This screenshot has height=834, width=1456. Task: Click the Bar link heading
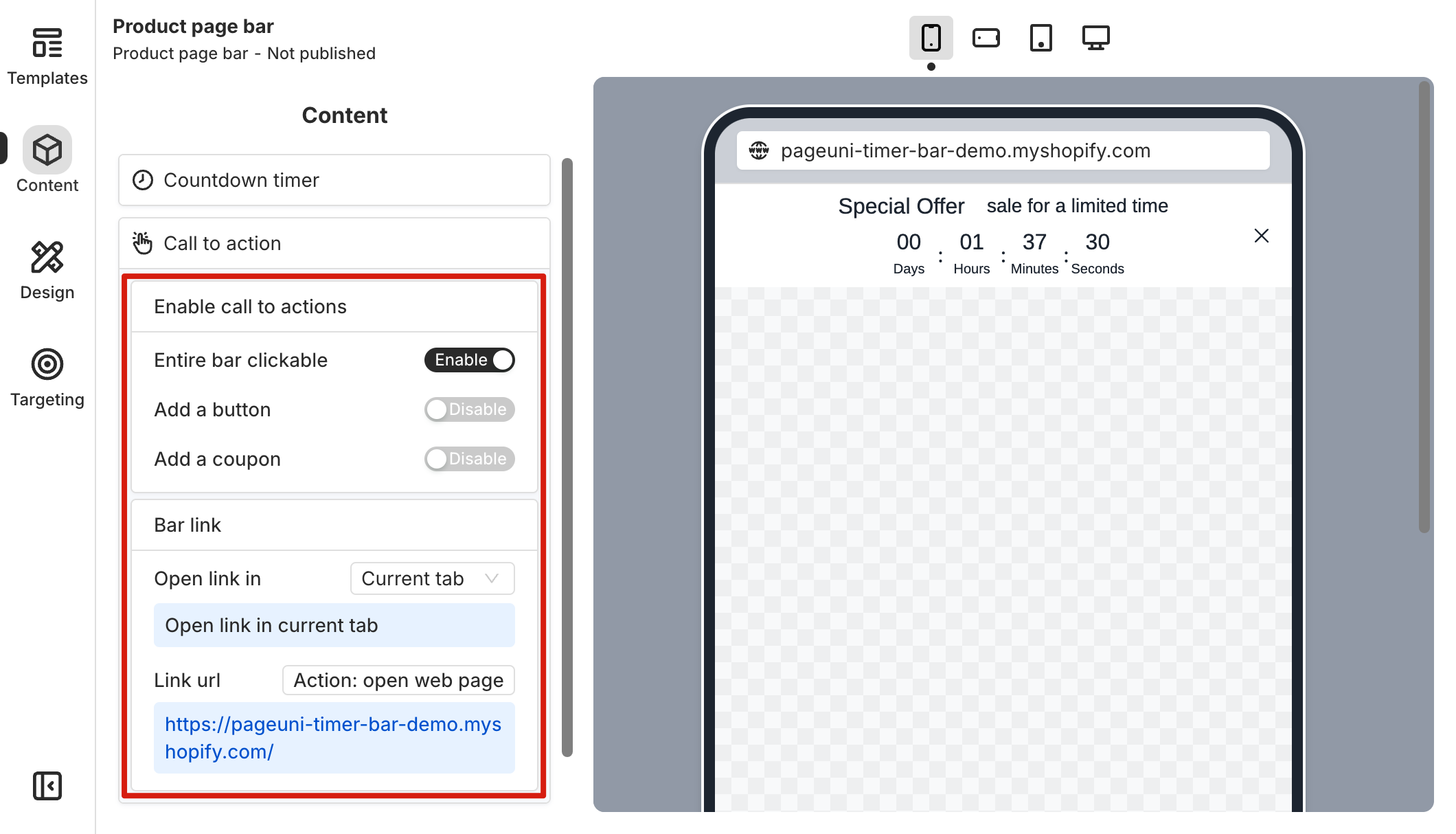pos(187,525)
